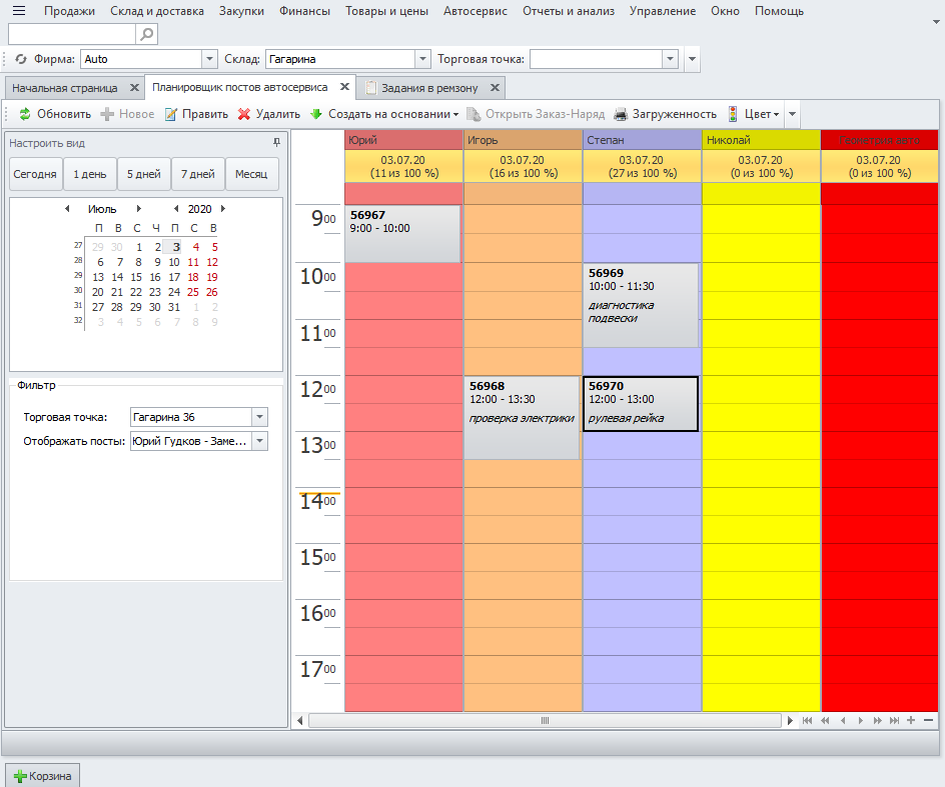This screenshot has height=787, width=945.
Task: Close the Задания в ремзону tab
Action: point(495,87)
